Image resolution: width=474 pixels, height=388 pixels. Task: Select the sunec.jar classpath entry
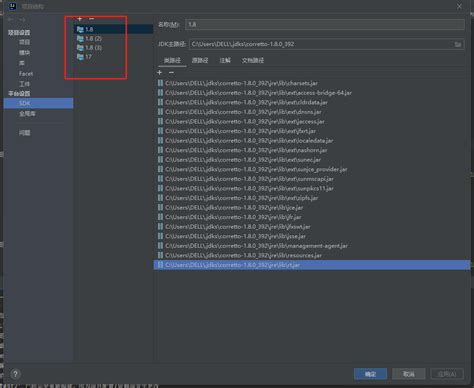312,160
